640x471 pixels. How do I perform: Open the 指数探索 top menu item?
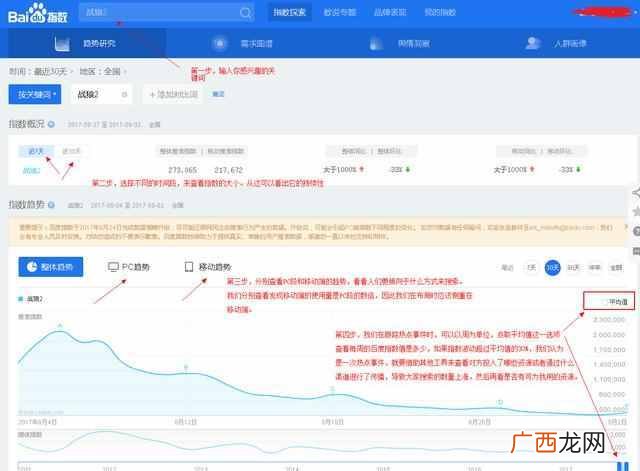point(289,13)
